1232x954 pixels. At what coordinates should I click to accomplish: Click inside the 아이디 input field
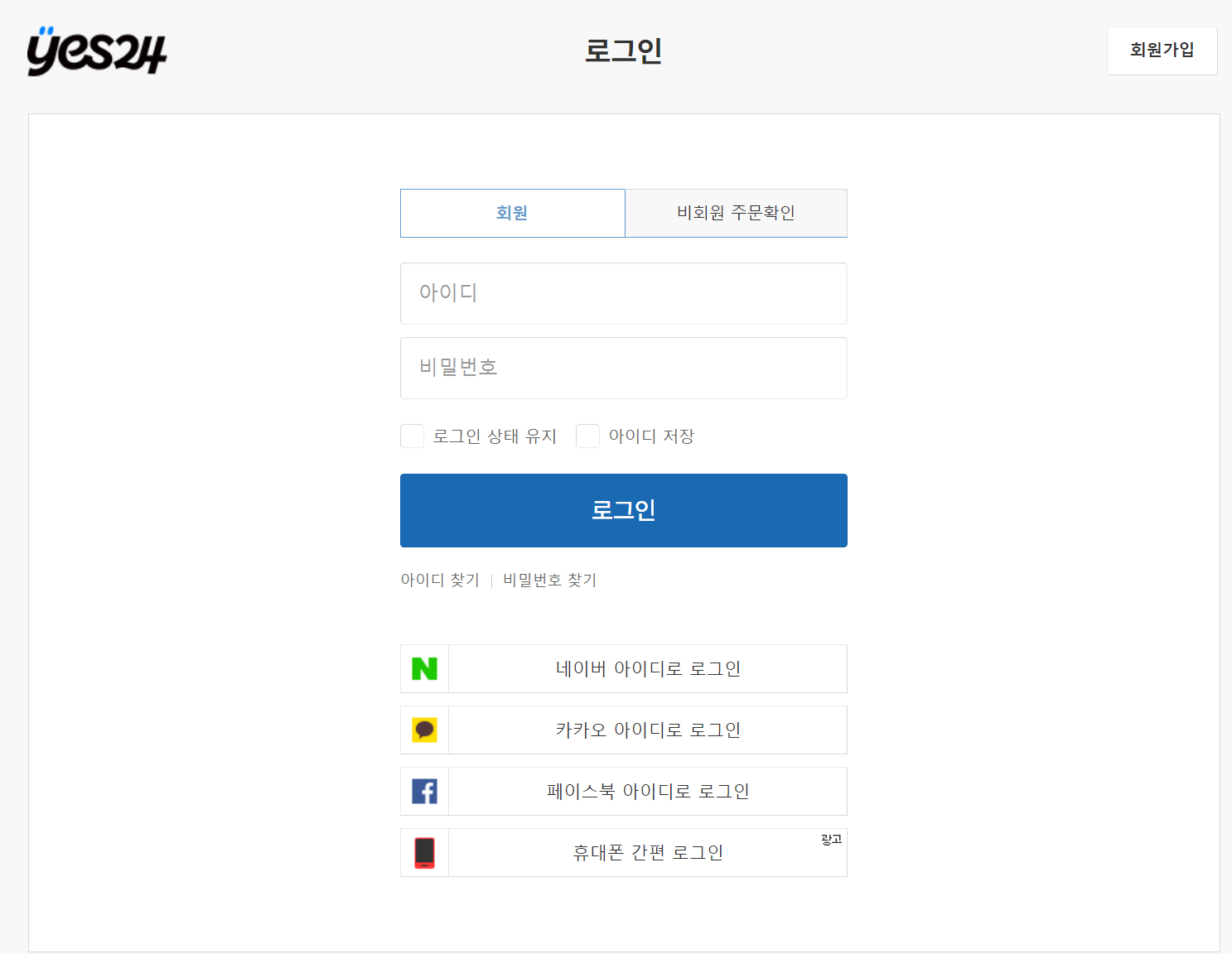[x=623, y=293]
